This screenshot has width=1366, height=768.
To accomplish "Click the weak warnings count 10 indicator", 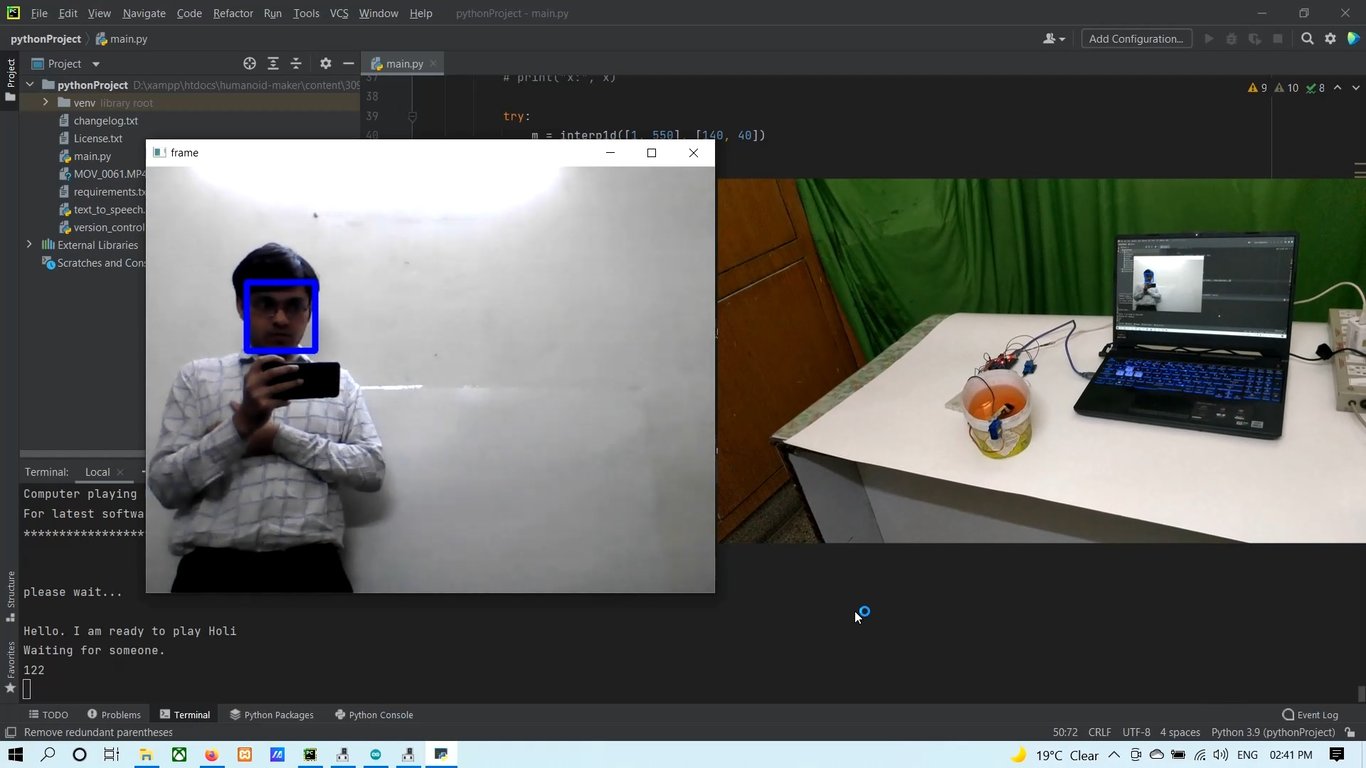I will [1286, 88].
